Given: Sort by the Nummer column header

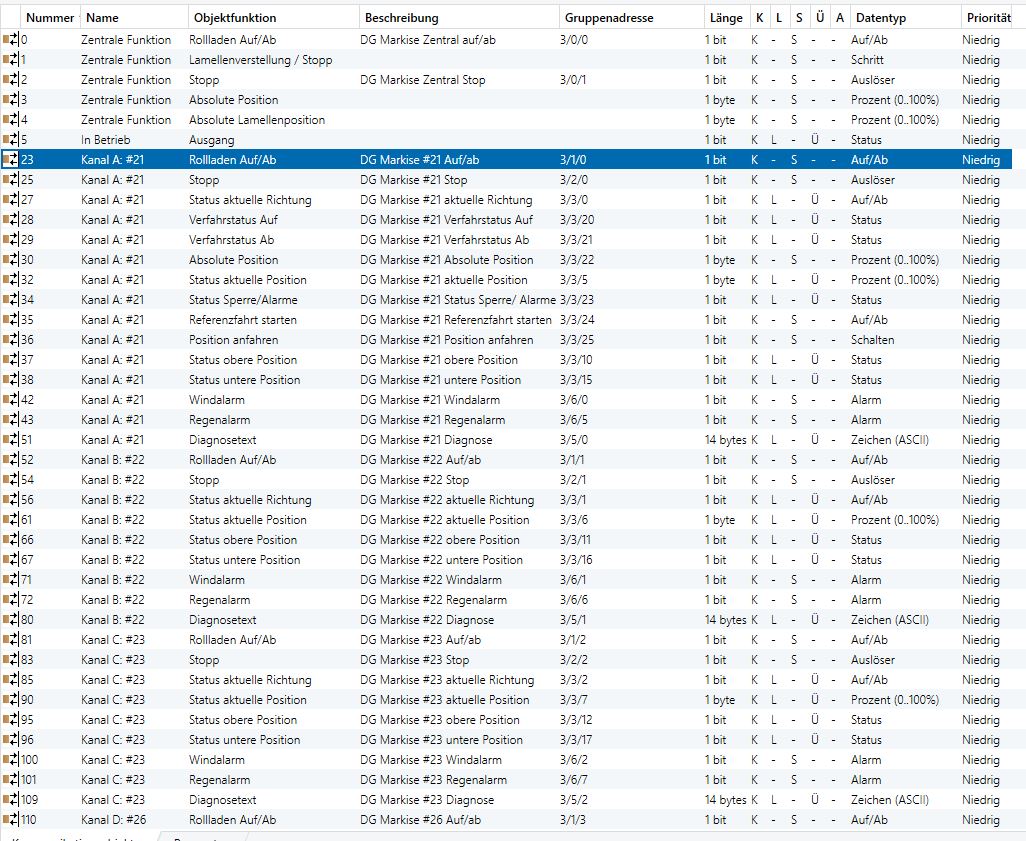Looking at the screenshot, I should [x=50, y=18].
